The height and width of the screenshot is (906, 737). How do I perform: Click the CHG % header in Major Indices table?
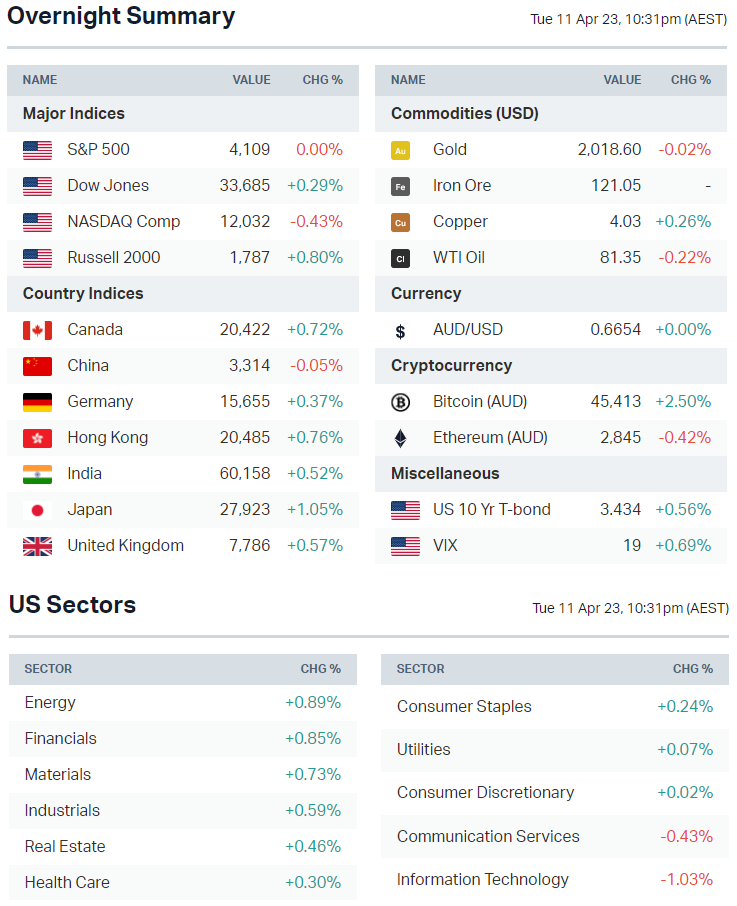[x=322, y=80]
